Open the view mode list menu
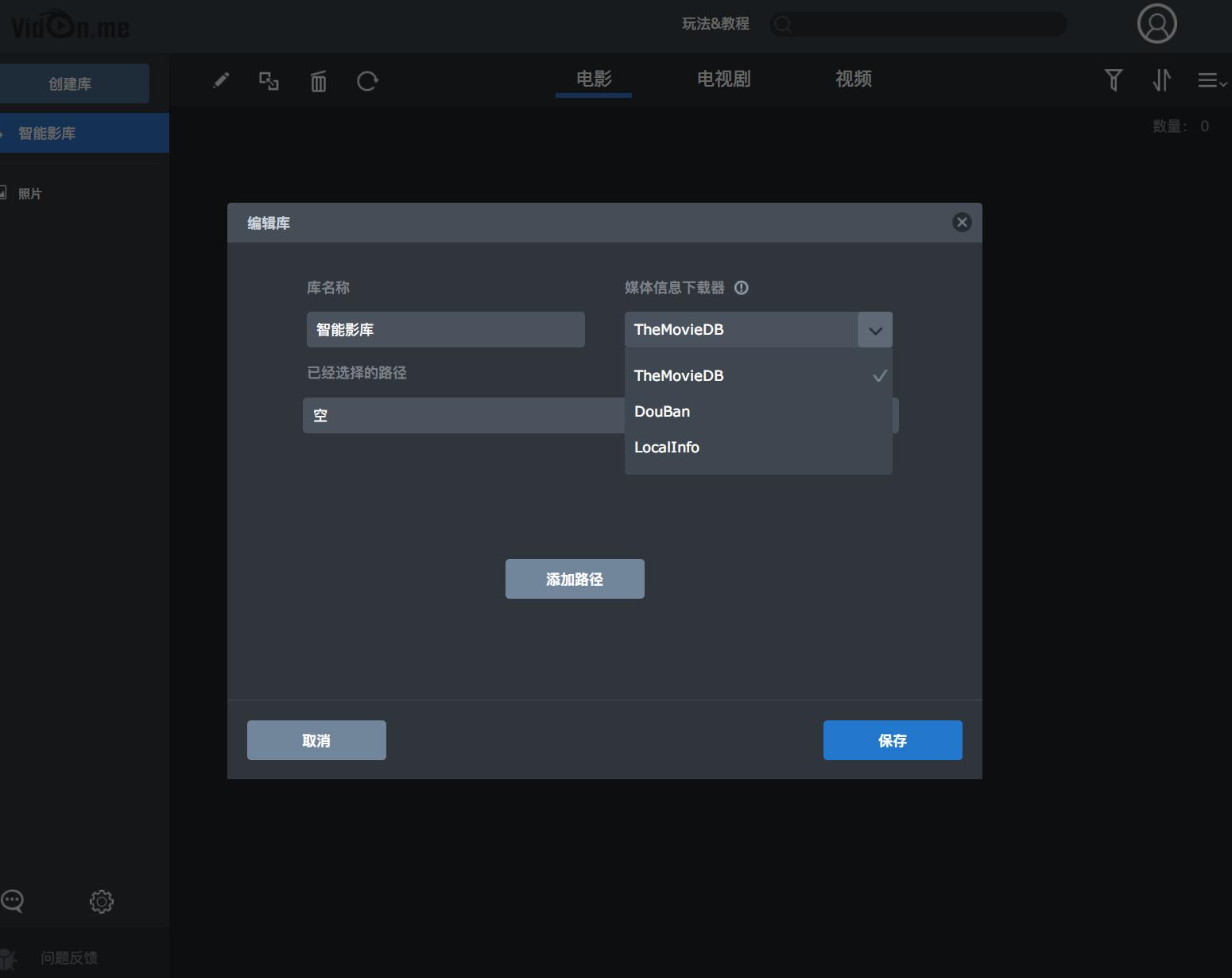This screenshot has height=978, width=1232. tap(1211, 80)
